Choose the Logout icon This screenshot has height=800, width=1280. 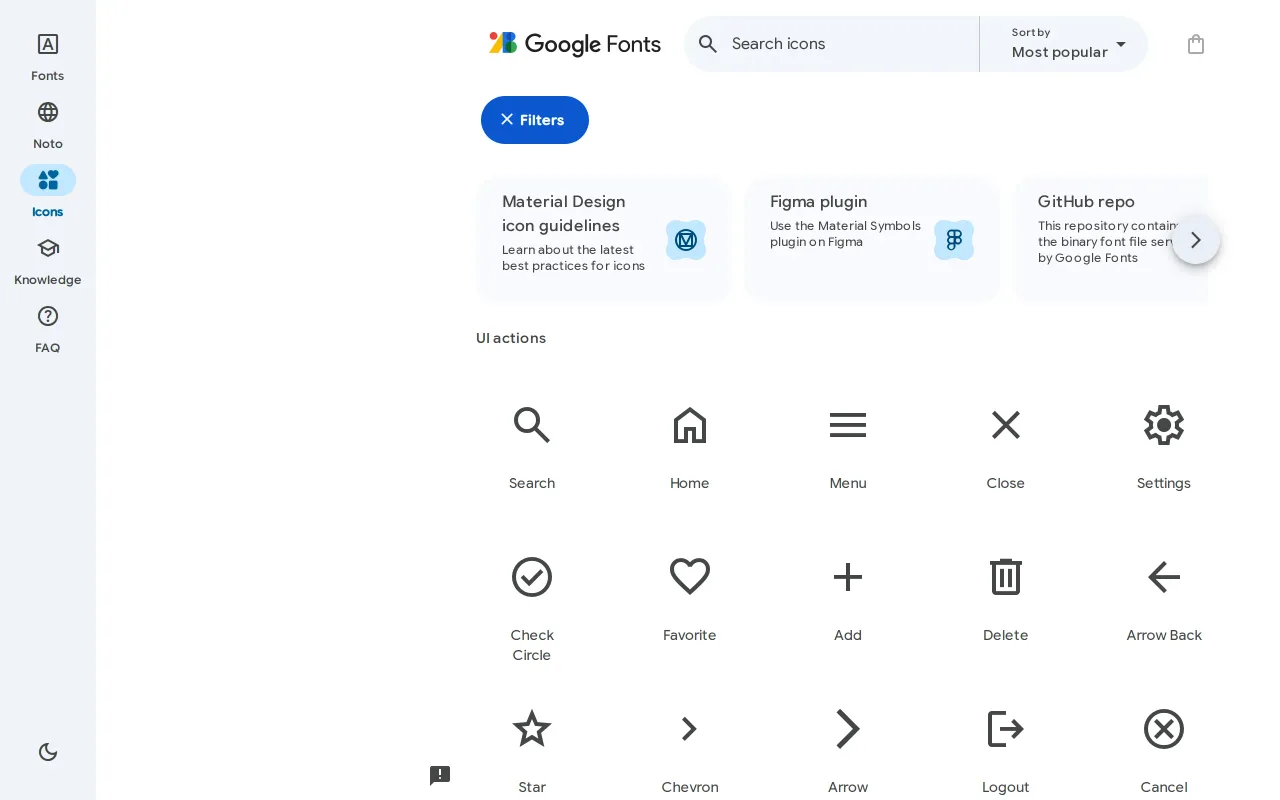pos(1006,729)
